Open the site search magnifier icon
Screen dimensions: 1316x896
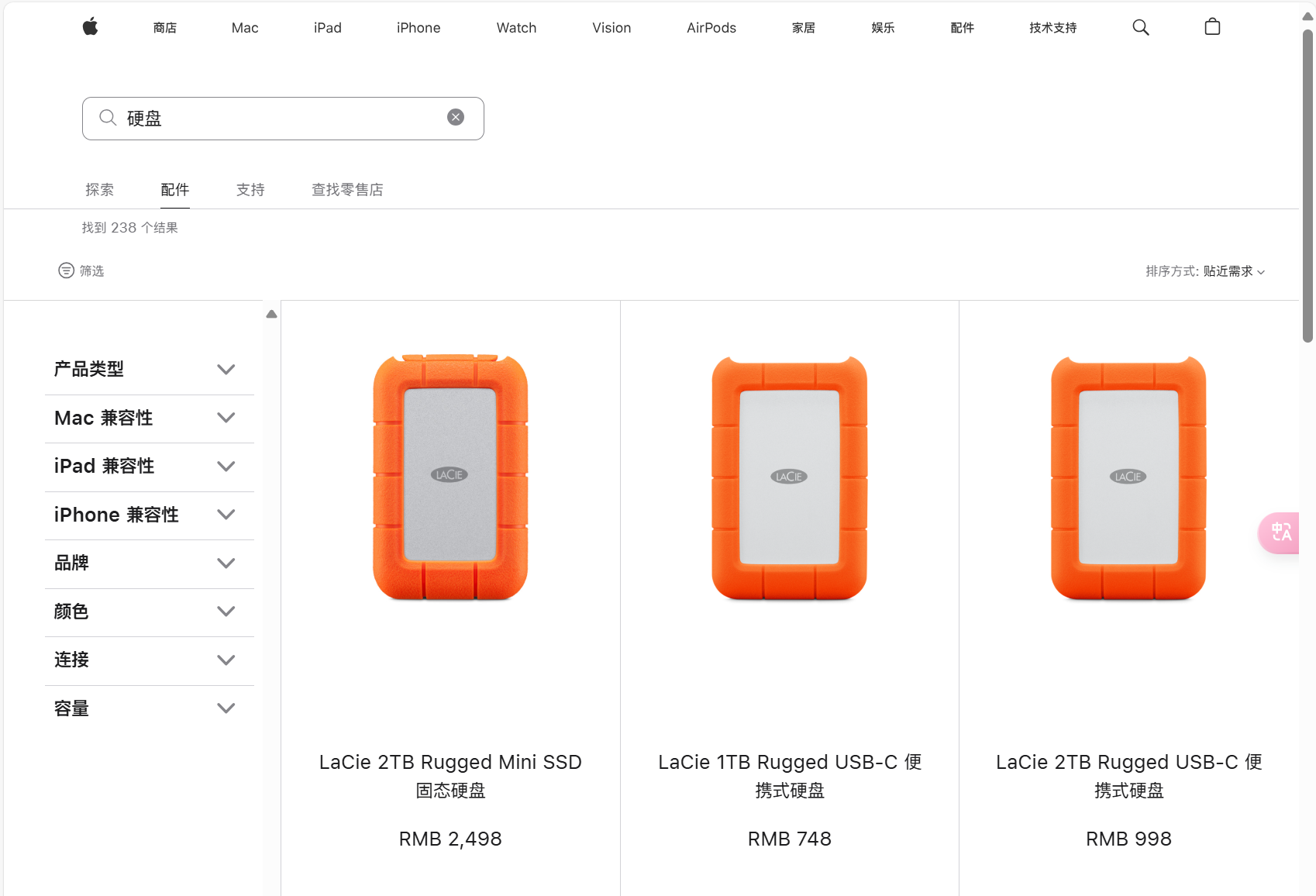click(x=1140, y=28)
